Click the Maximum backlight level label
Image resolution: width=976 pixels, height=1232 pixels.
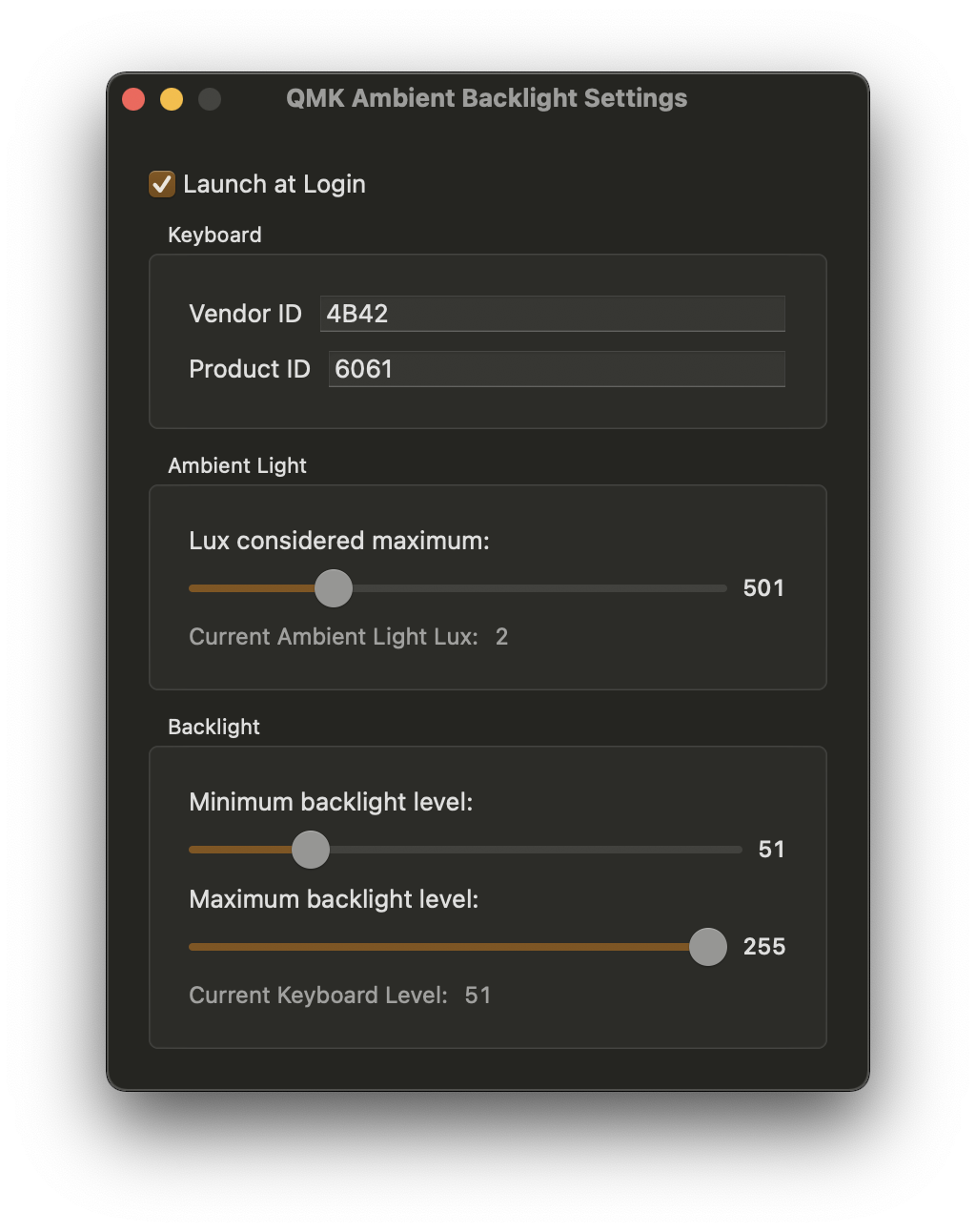tap(334, 899)
